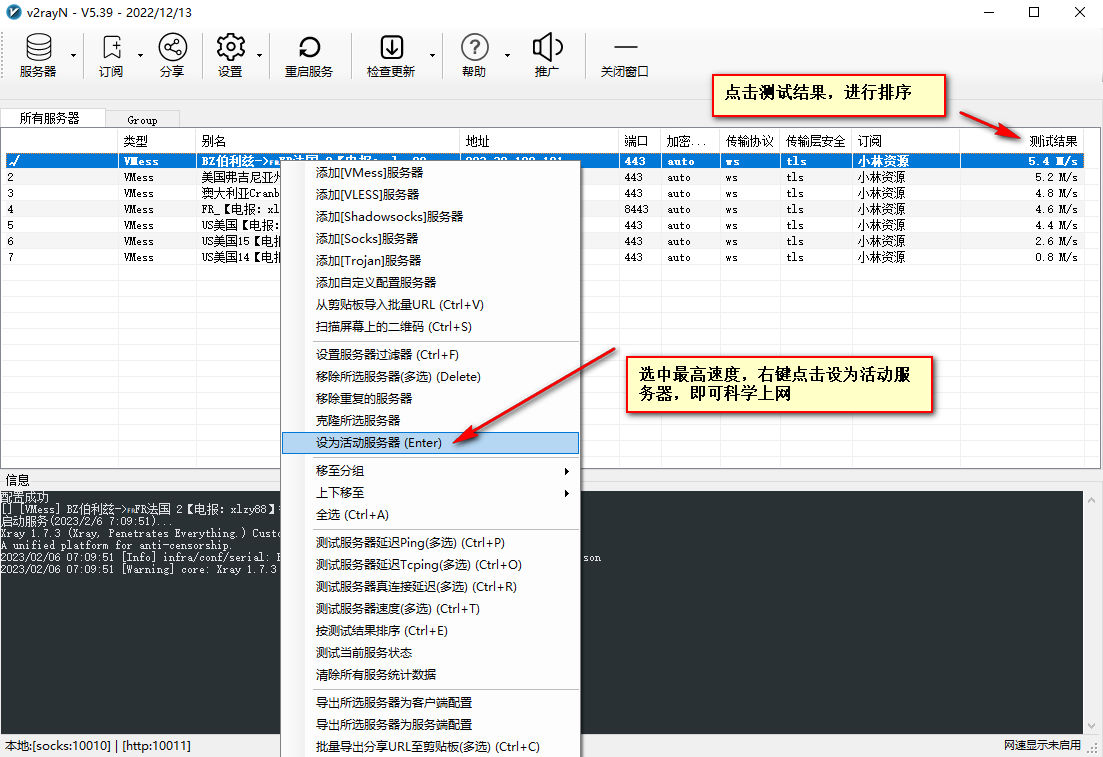1103x757 pixels.
Task: Expand the dropdown arrow beside 检查更新
Action: tap(433, 55)
